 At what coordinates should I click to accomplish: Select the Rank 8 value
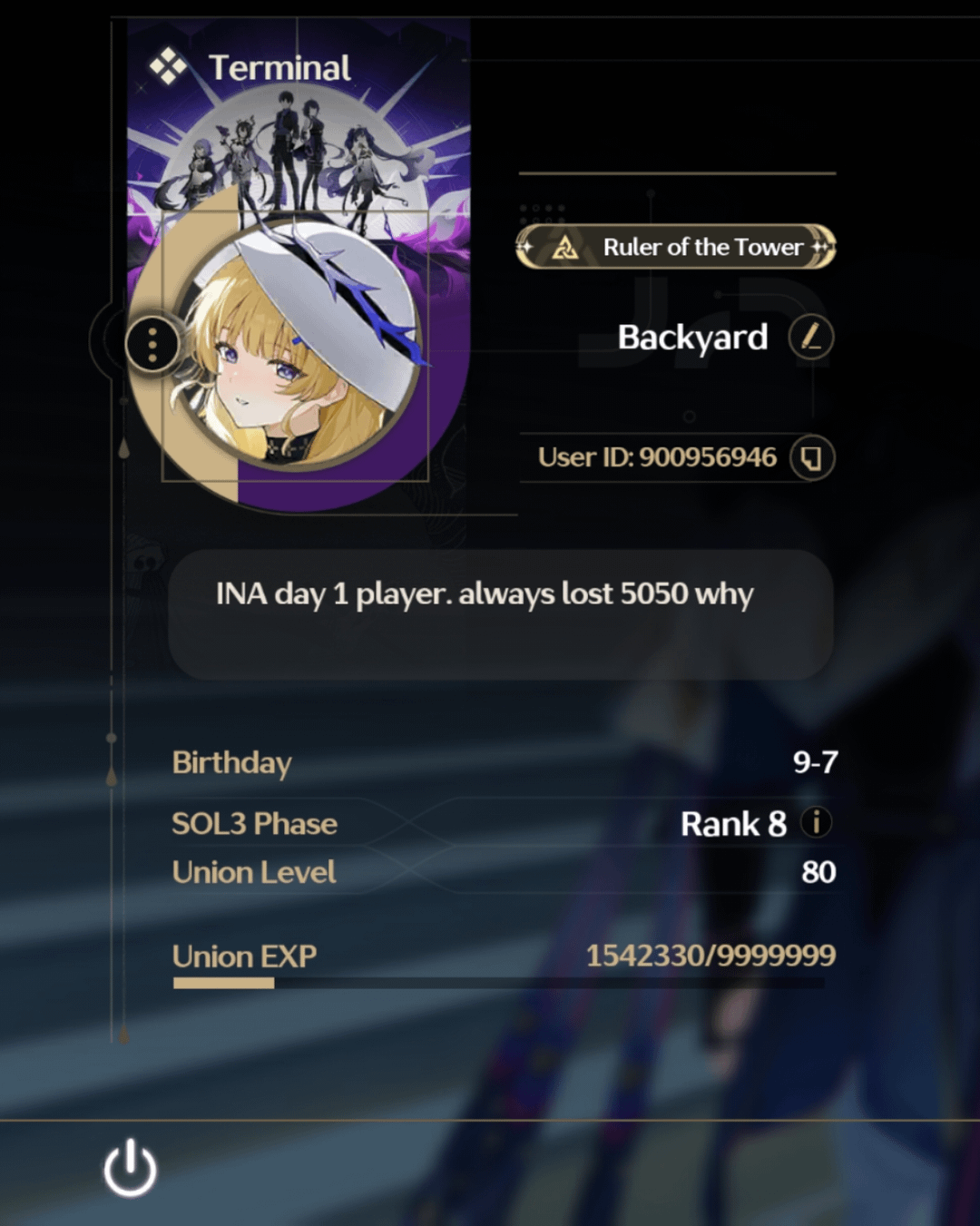pyautogui.click(x=733, y=824)
